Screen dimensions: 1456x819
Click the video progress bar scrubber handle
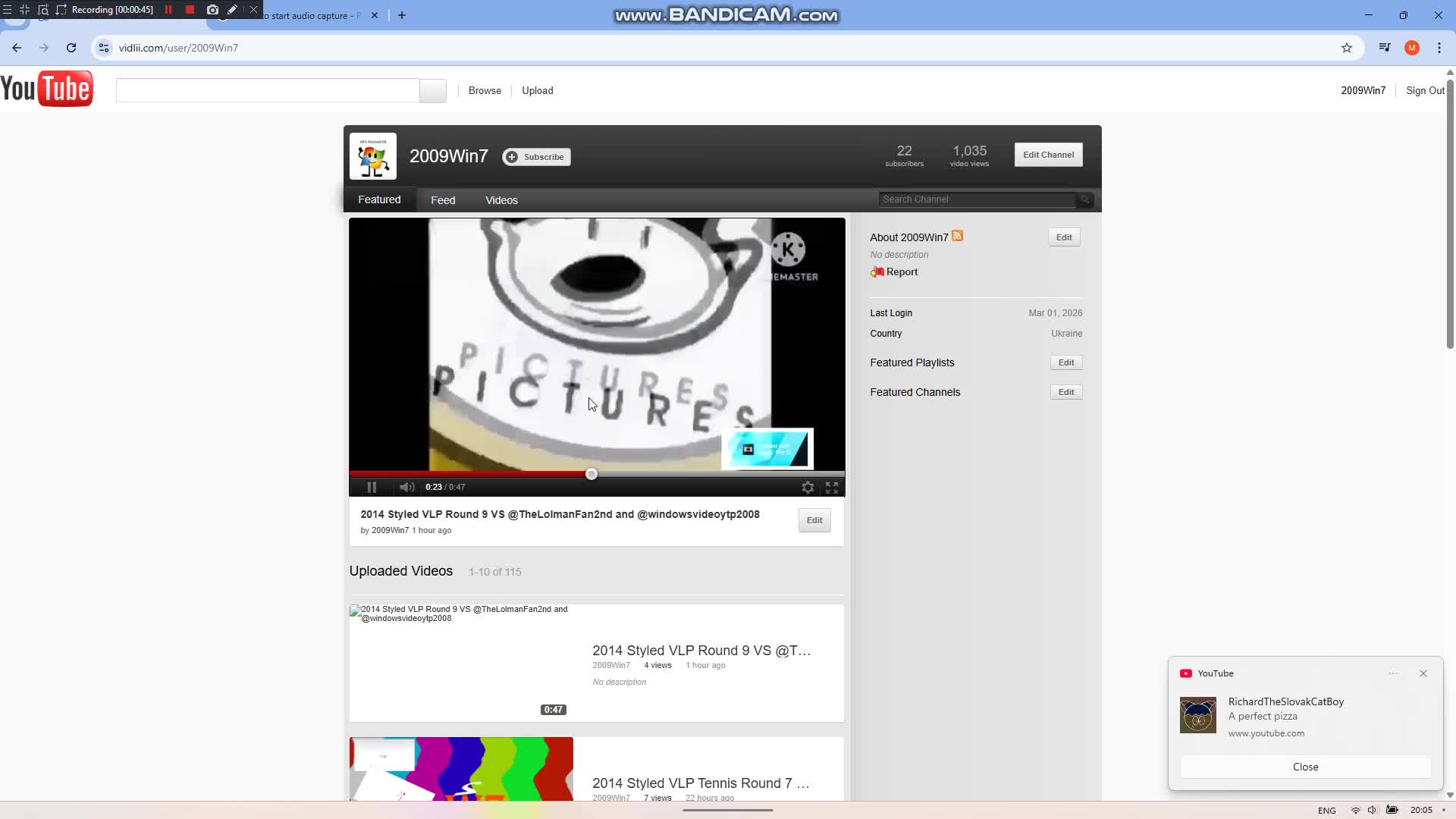(591, 474)
